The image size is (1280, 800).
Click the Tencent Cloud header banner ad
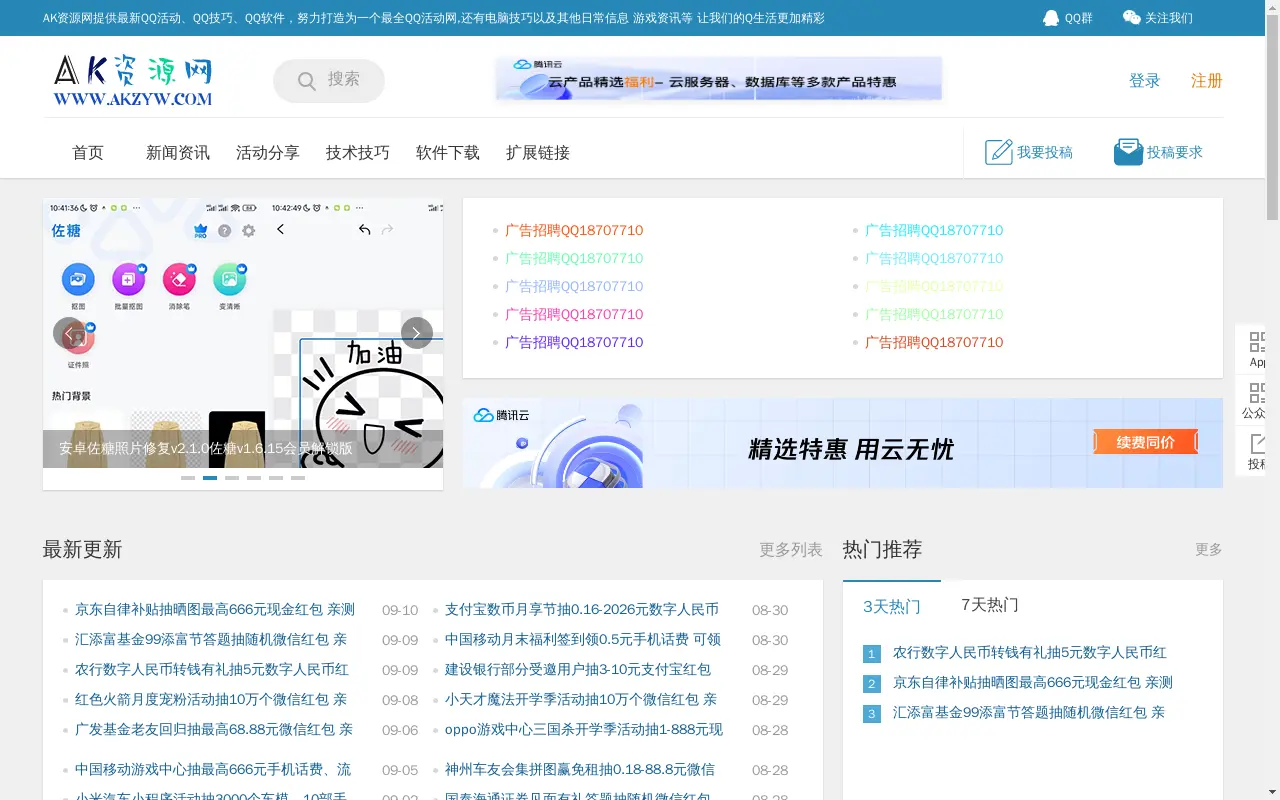pos(719,79)
